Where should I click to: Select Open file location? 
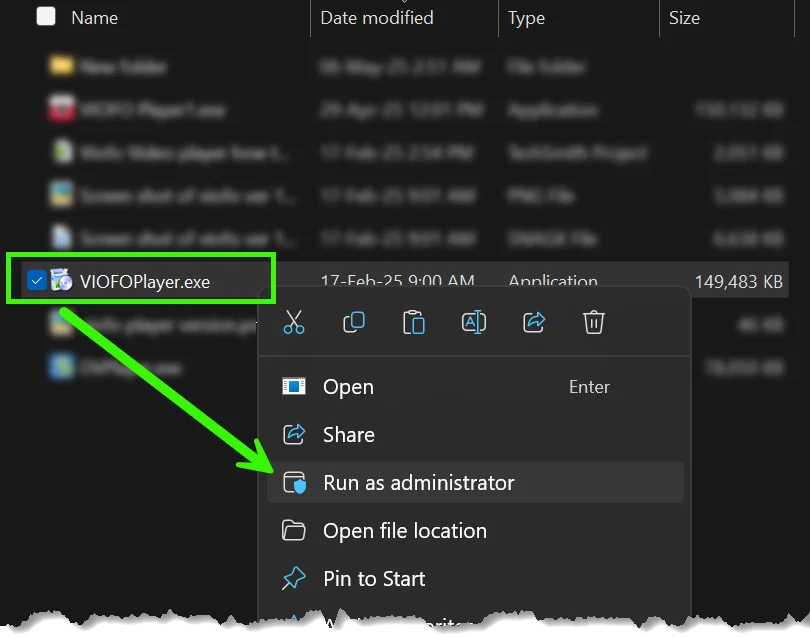[x=475, y=531]
